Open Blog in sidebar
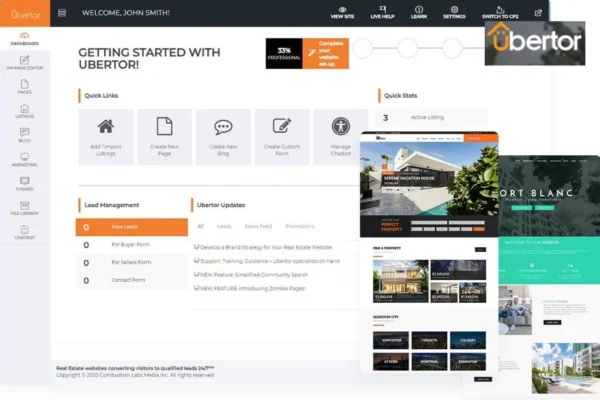Image resolution: width=600 pixels, height=400 pixels. click(24, 136)
